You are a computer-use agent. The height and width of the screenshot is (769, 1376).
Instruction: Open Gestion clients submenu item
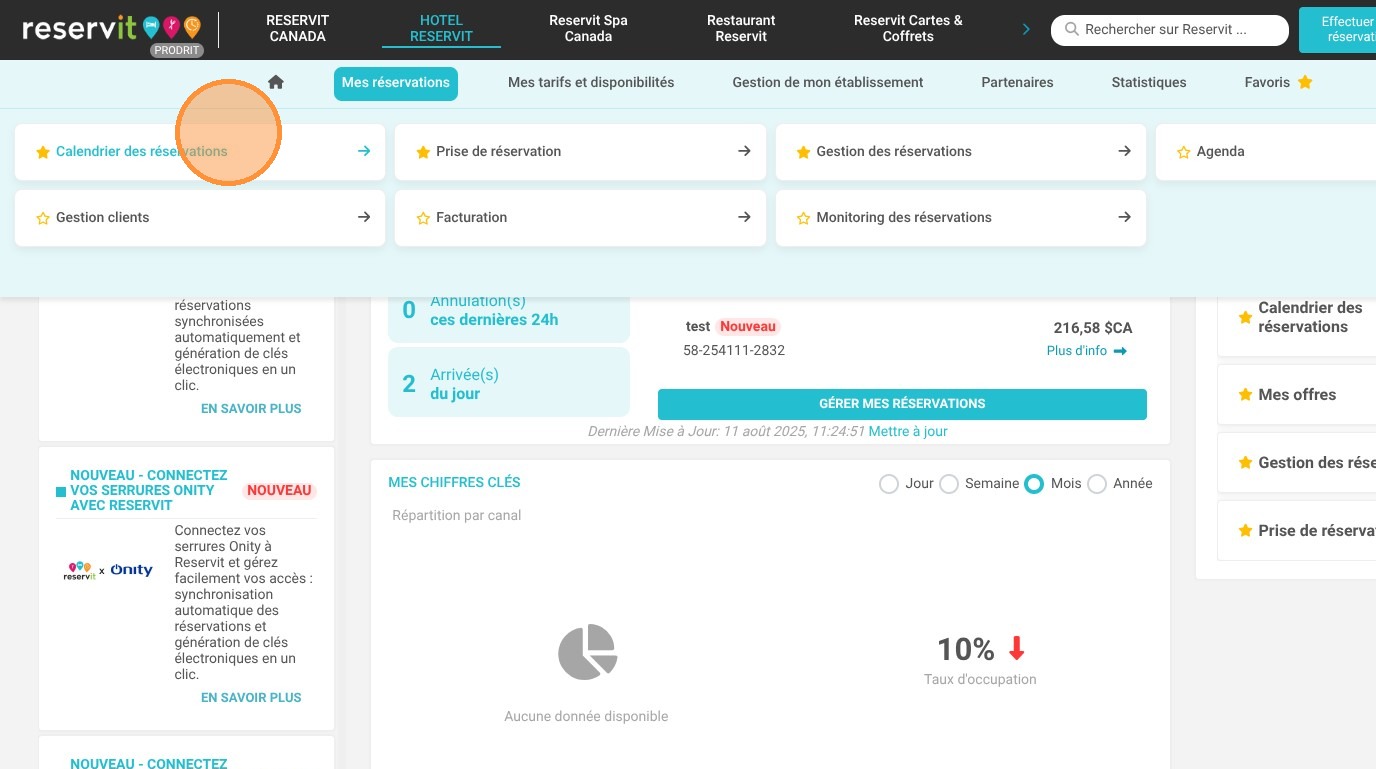pos(200,218)
